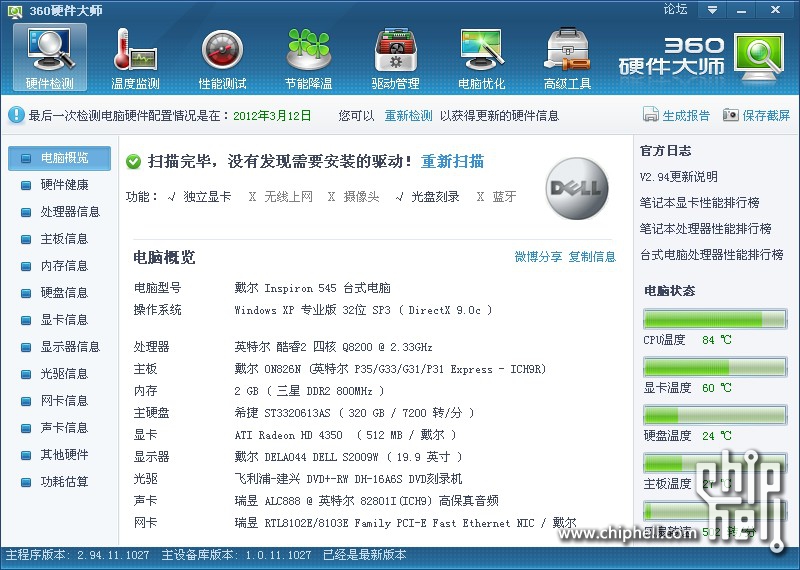Click 生成报告 to generate report
800x570 pixels.
click(x=677, y=115)
